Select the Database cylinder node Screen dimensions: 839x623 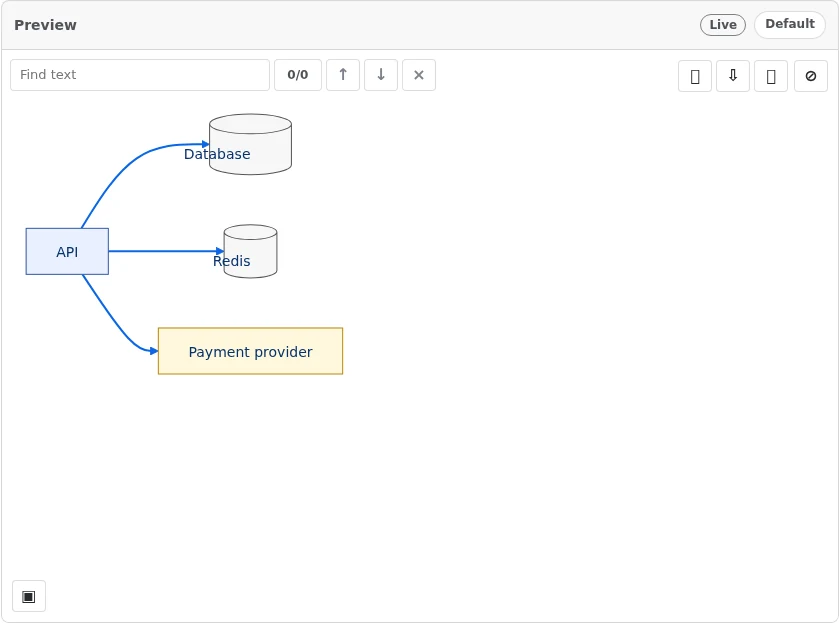point(250,145)
